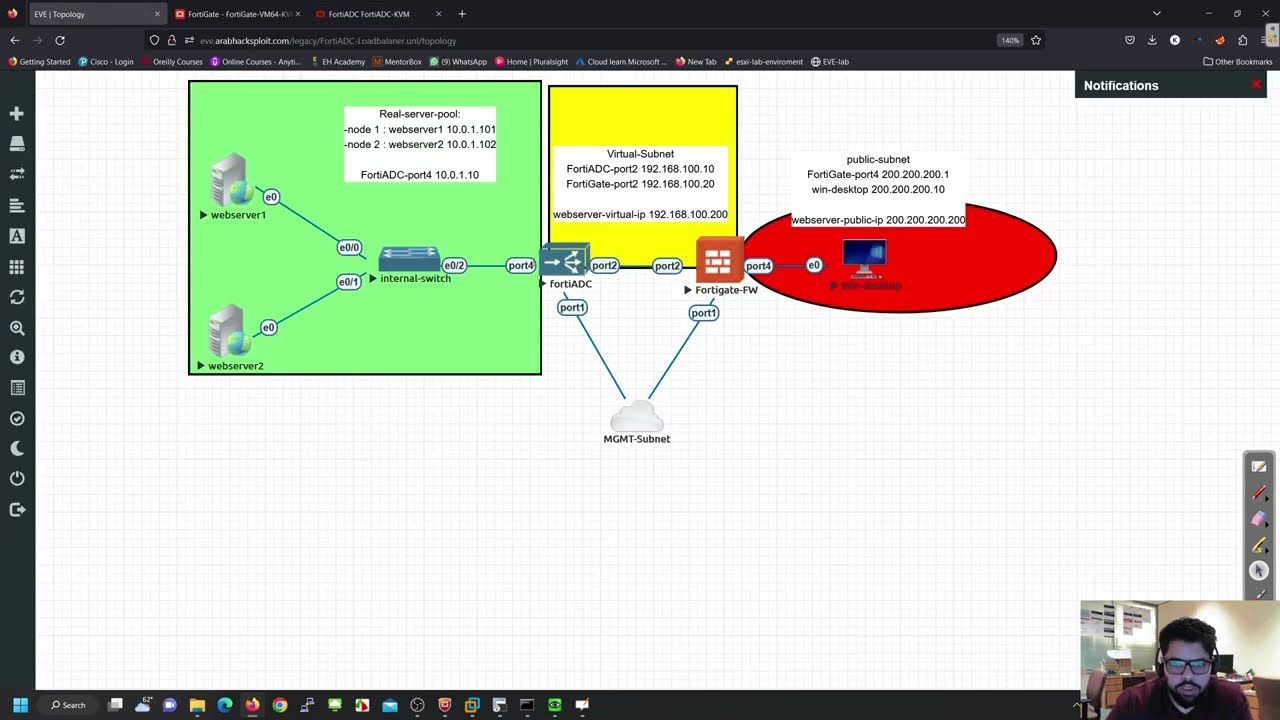This screenshot has width=1280, height=720.
Task: Open EH Academy bookmark
Action: point(338,62)
